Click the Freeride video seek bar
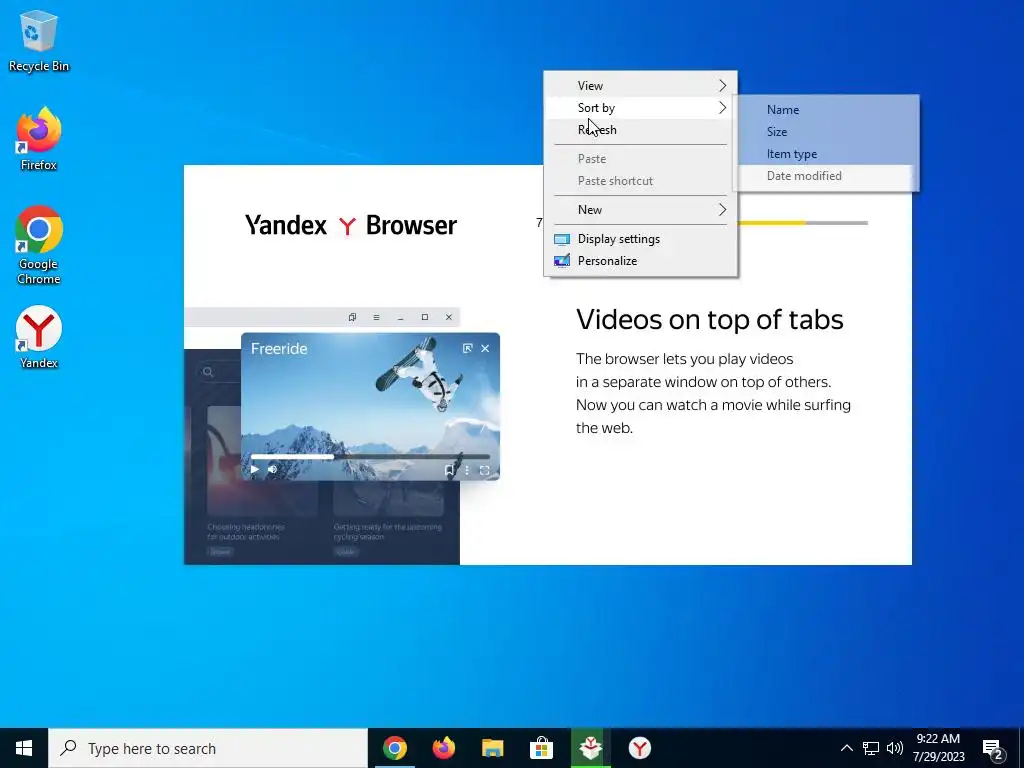The image size is (1024, 768). 370,456
